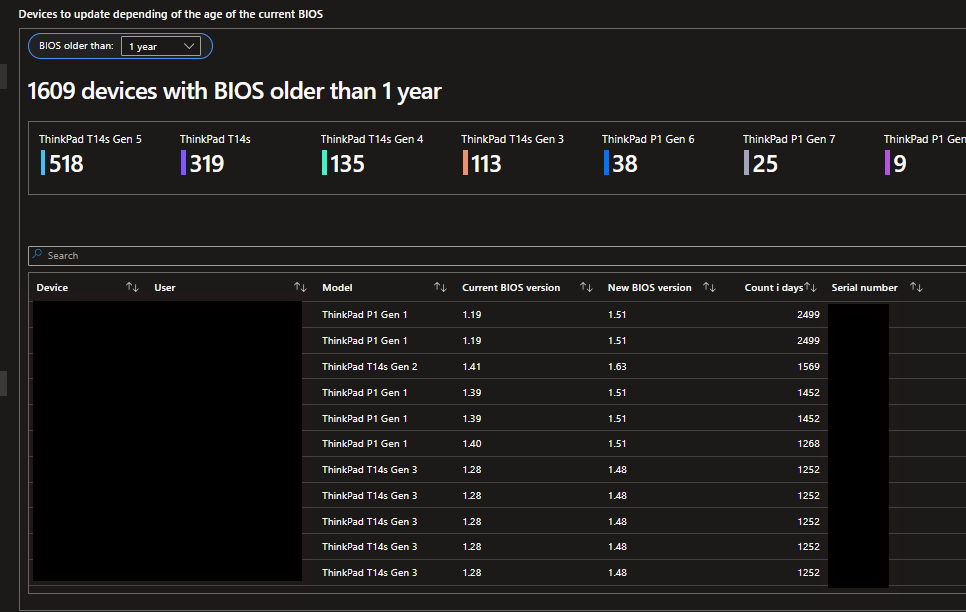Sort by New BIOS version arrows

point(709,287)
